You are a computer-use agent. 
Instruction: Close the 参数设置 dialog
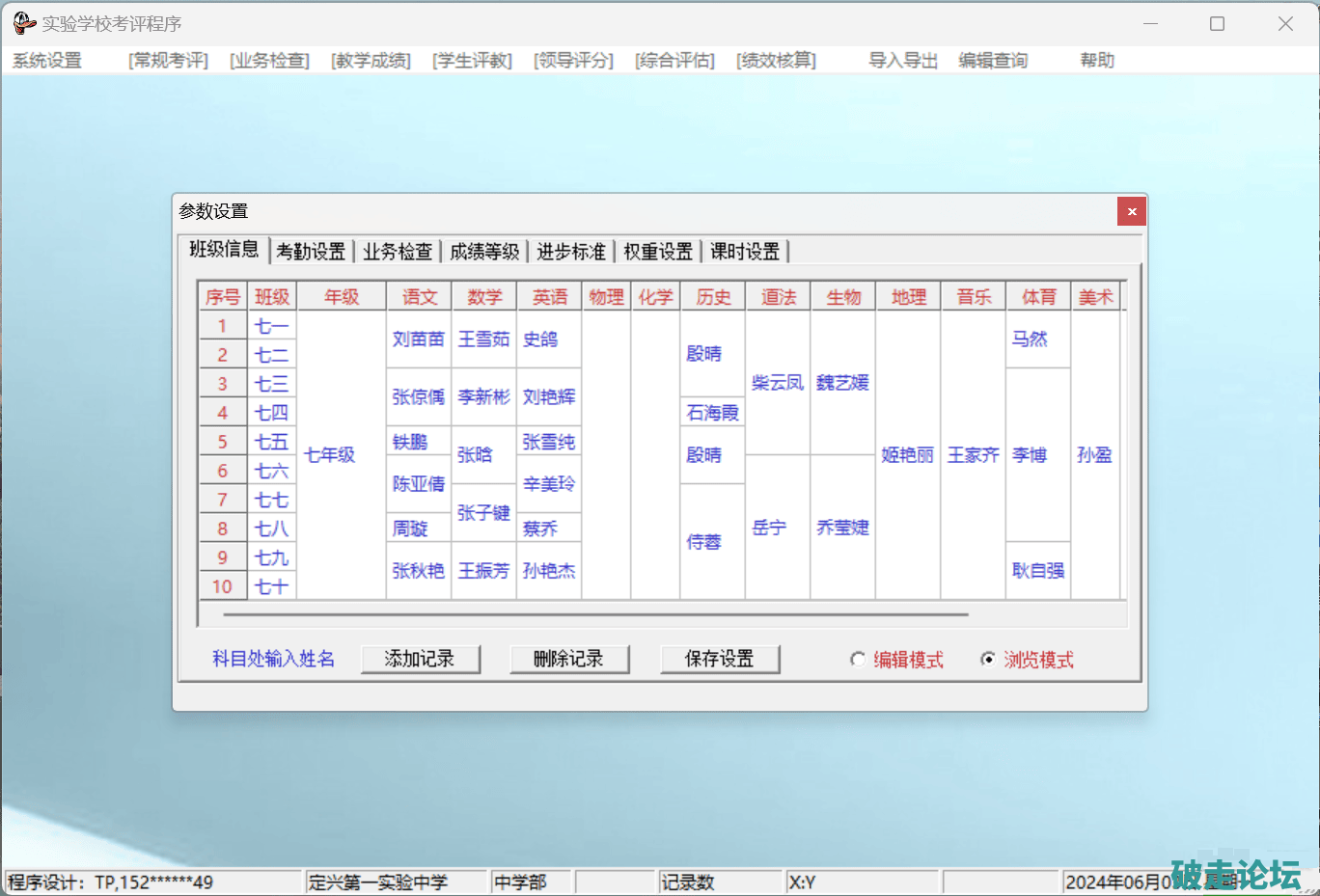[x=1131, y=211]
